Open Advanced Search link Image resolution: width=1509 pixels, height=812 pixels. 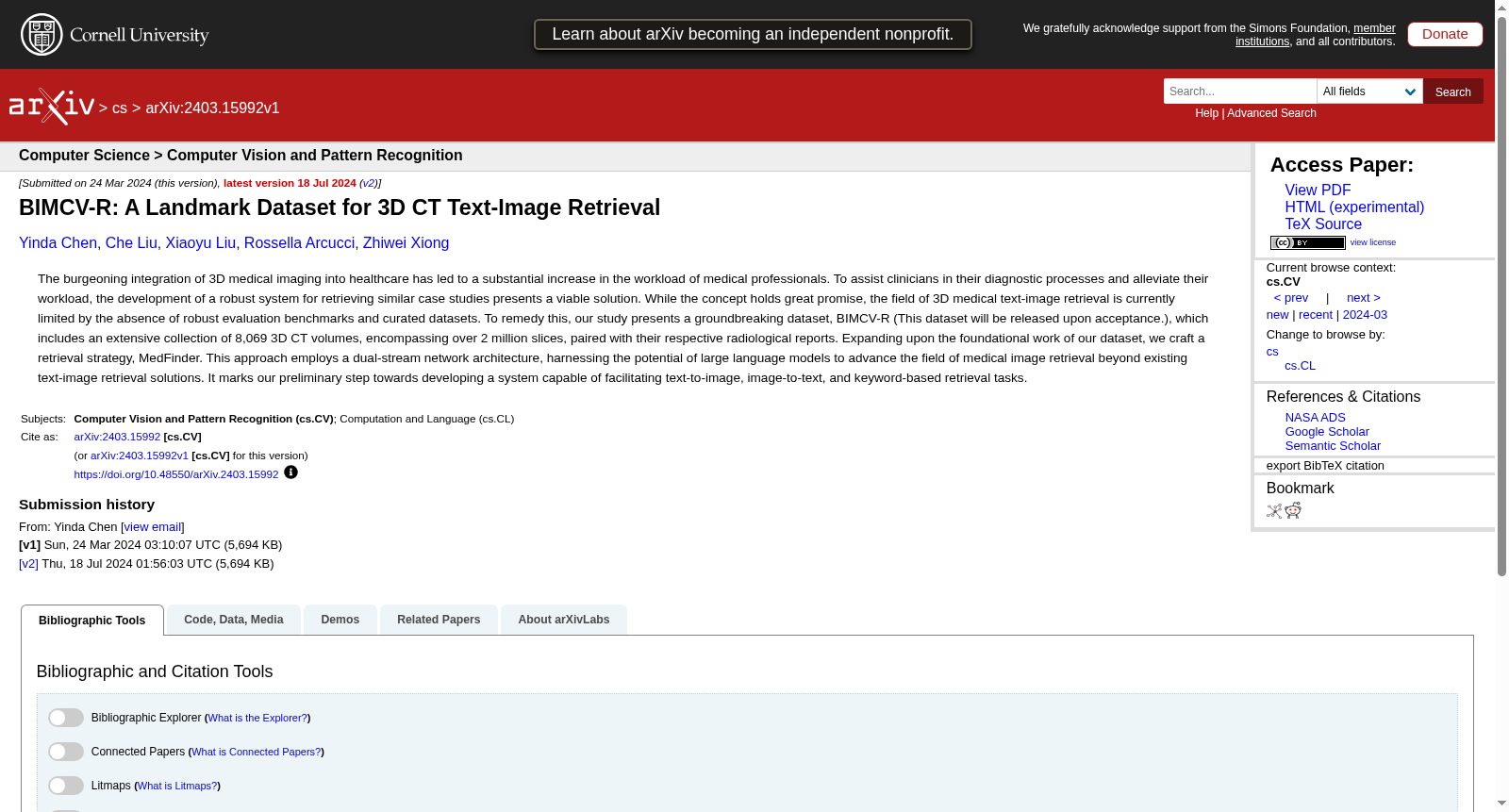(x=1271, y=113)
